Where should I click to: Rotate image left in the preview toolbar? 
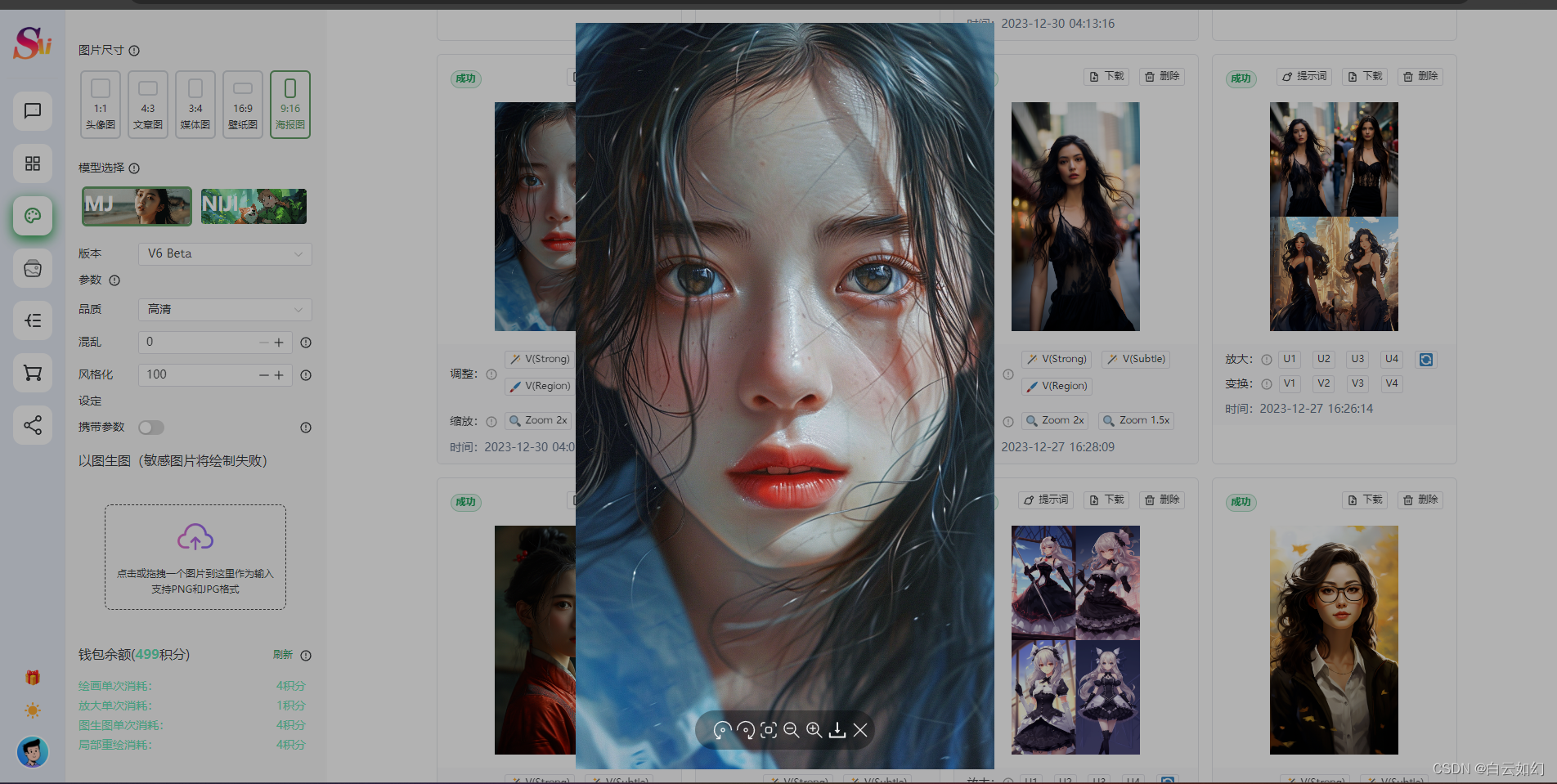click(x=722, y=730)
